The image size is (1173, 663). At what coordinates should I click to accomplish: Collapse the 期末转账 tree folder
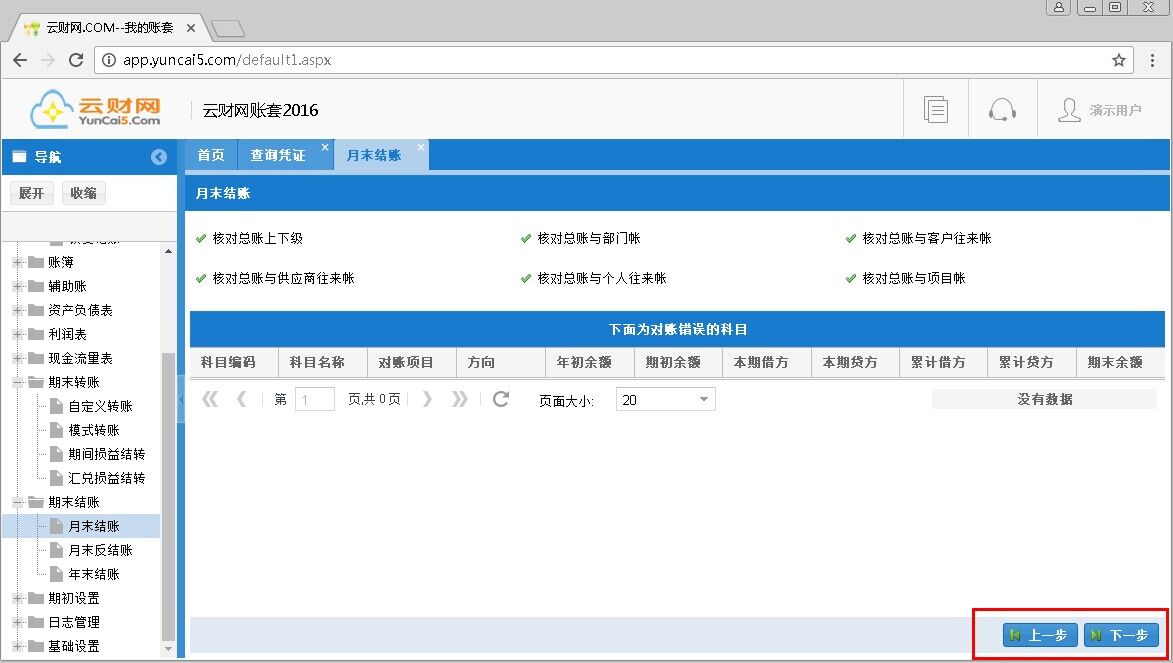pos(18,382)
